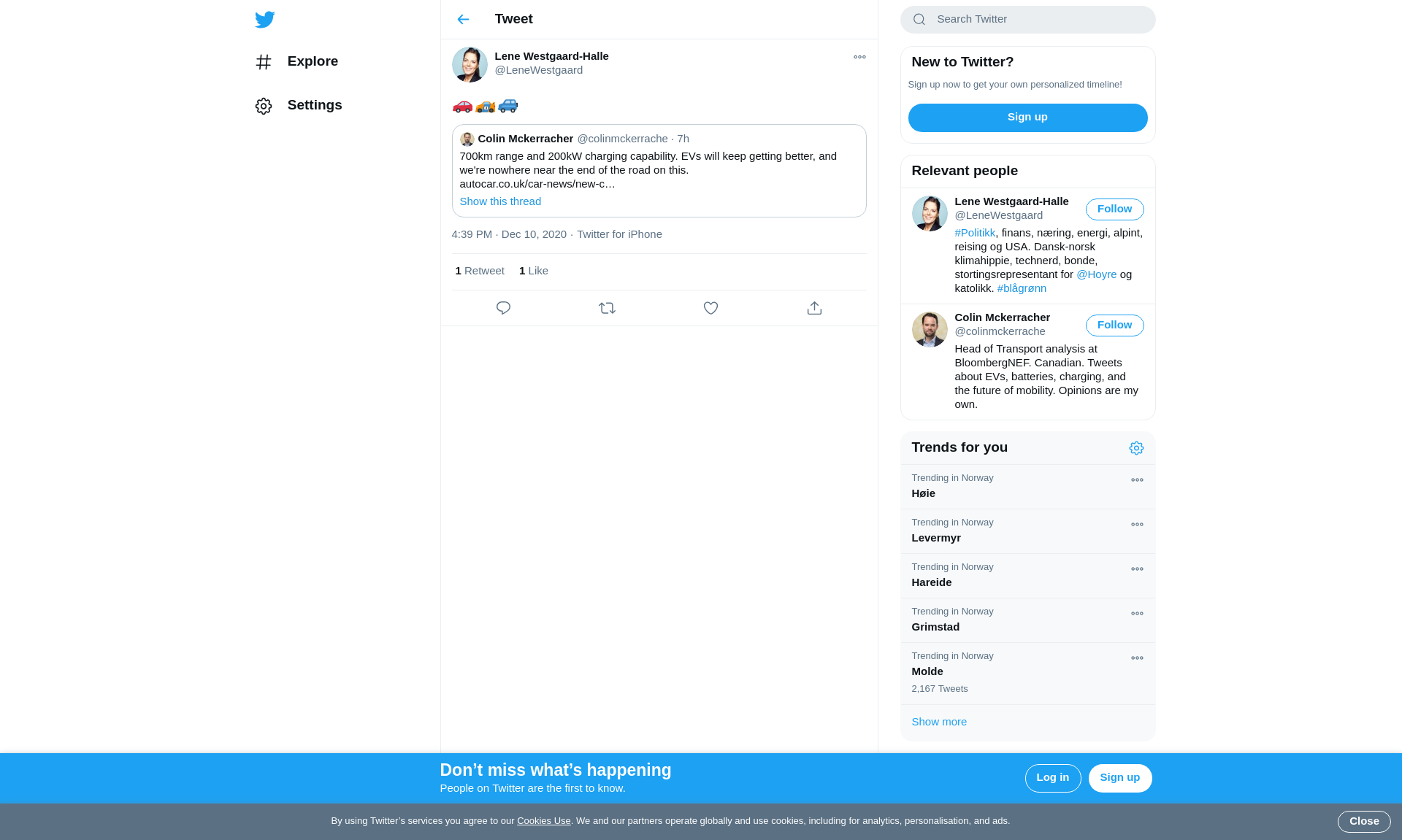This screenshot has width=1402, height=840.
Task: Open more options for Molde trend
Action: pyautogui.click(x=1137, y=658)
